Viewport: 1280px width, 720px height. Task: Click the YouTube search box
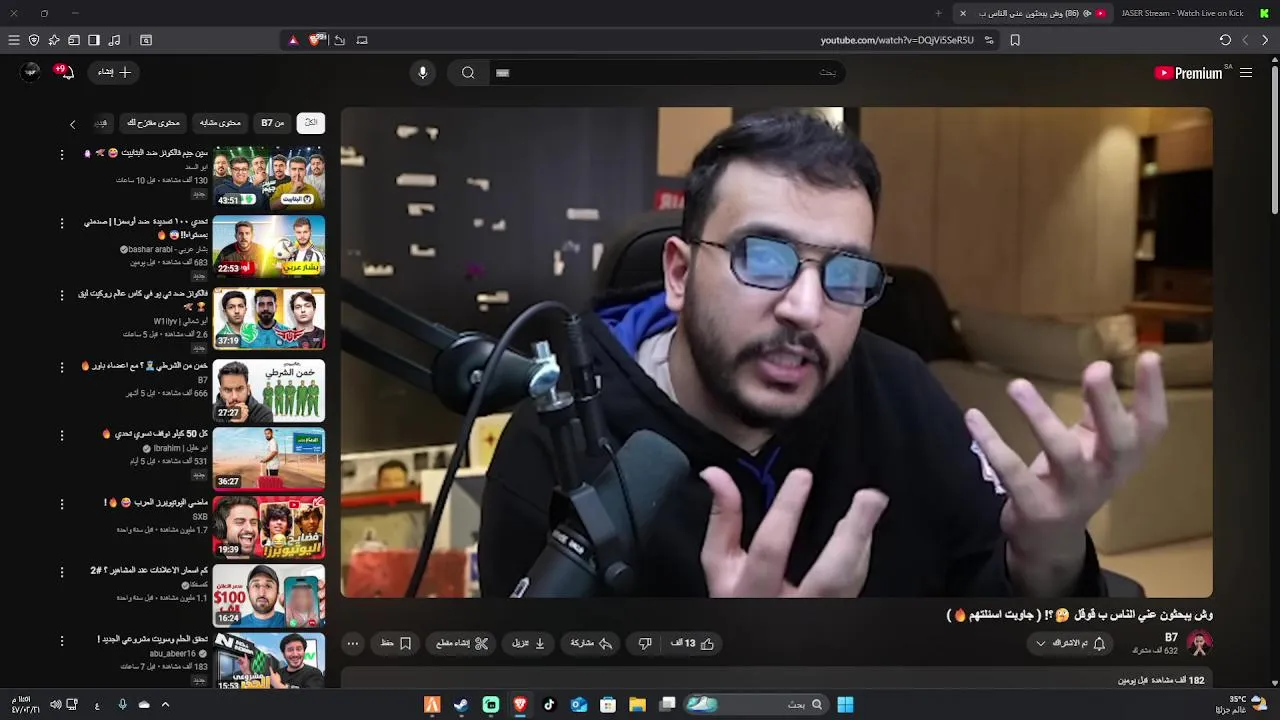tap(667, 72)
